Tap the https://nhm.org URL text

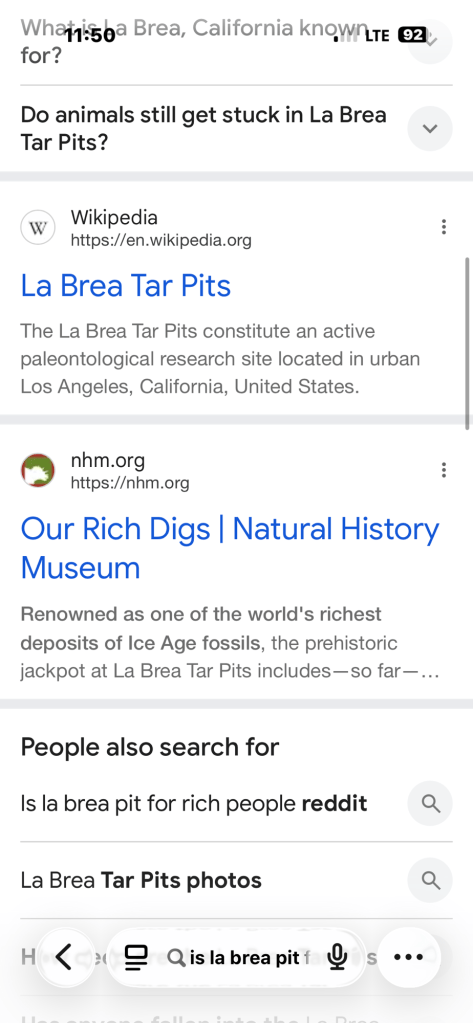(x=130, y=483)
